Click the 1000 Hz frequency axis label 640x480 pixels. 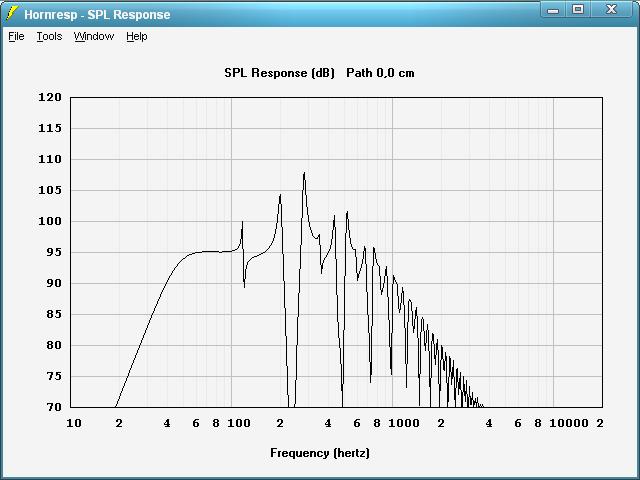404,423
